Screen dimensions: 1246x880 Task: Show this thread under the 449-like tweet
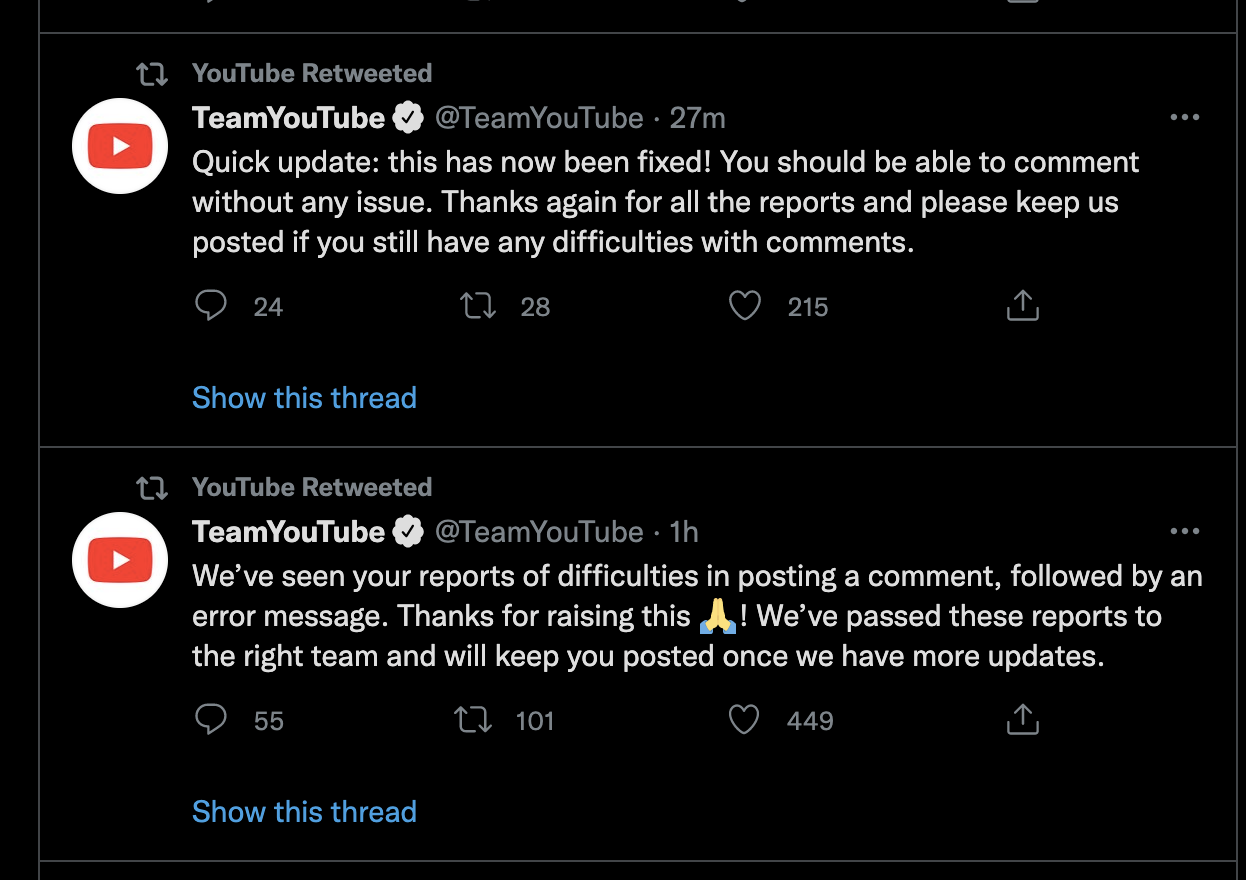pyautogui.click(x=304, y=812)
